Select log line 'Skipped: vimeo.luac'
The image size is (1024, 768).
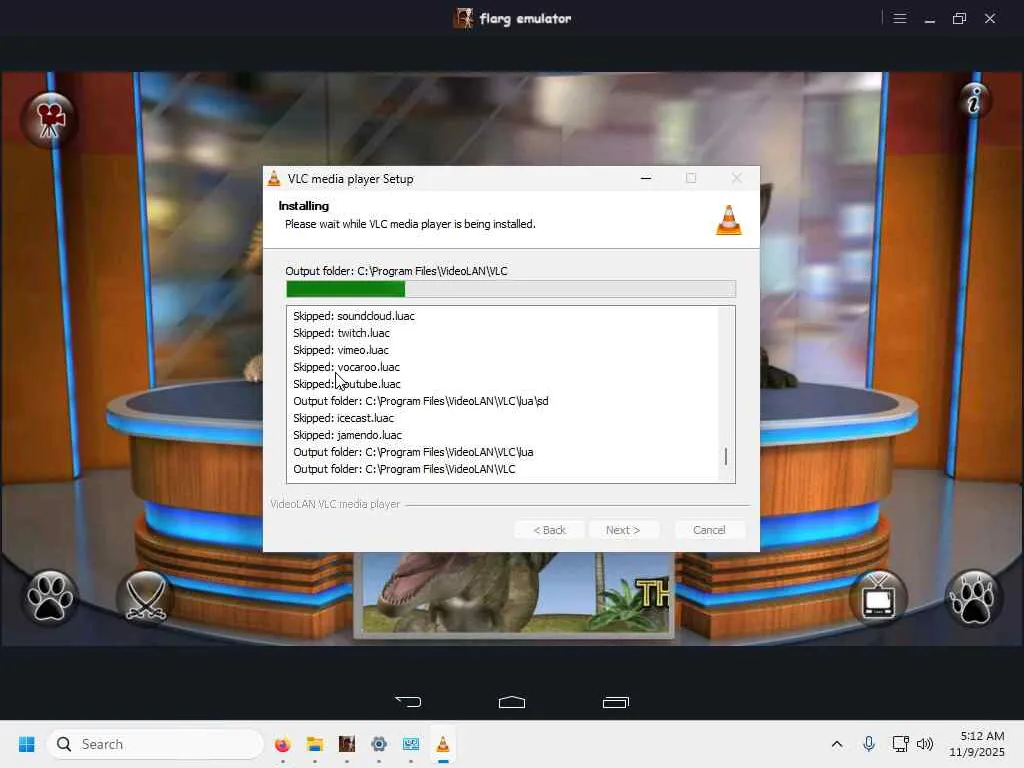[x=341, y=350]
